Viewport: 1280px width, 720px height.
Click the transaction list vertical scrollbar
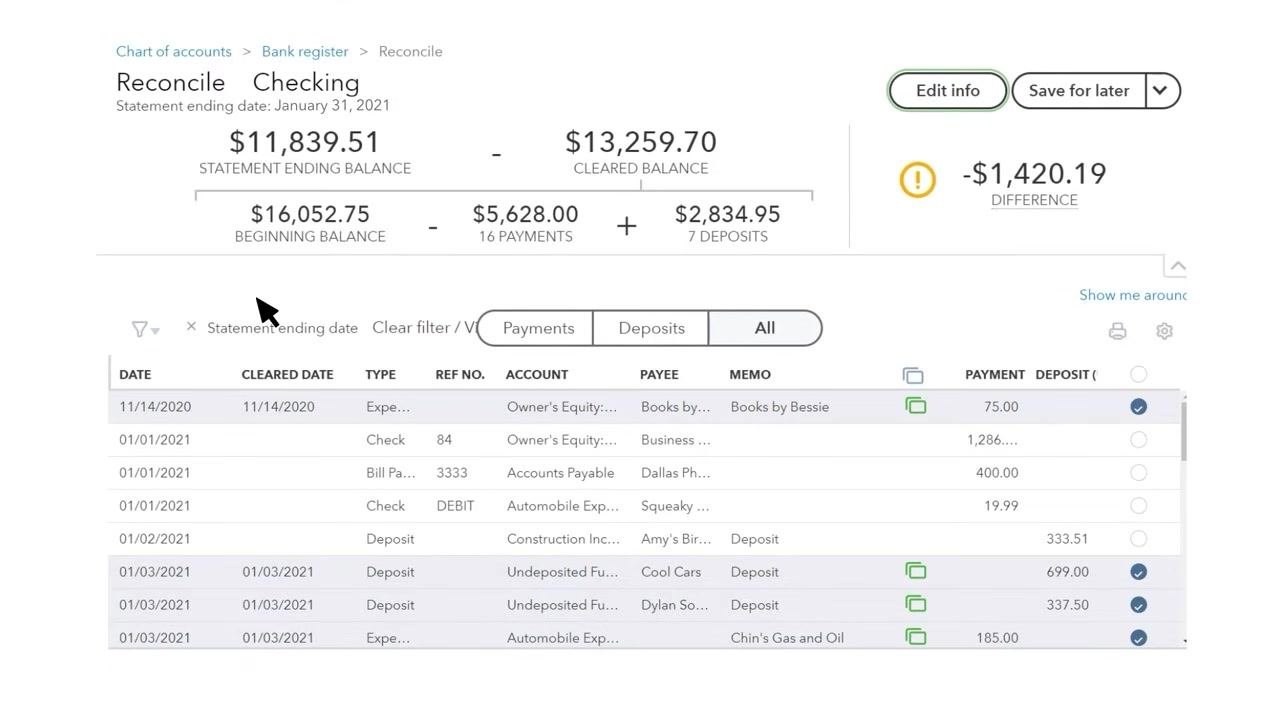(1184, 430)
